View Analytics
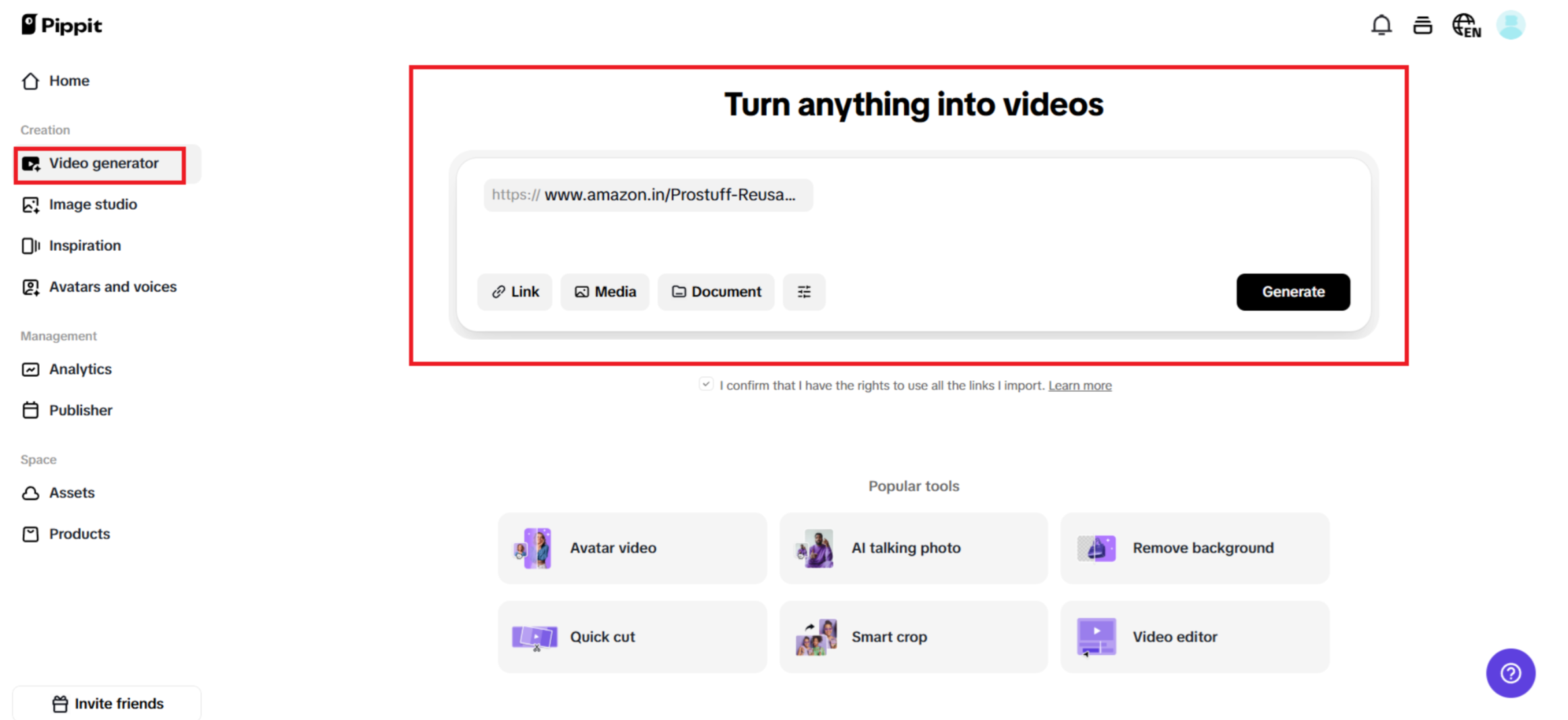This screenshot has width=1568, height=720. [x=80, y=369]
